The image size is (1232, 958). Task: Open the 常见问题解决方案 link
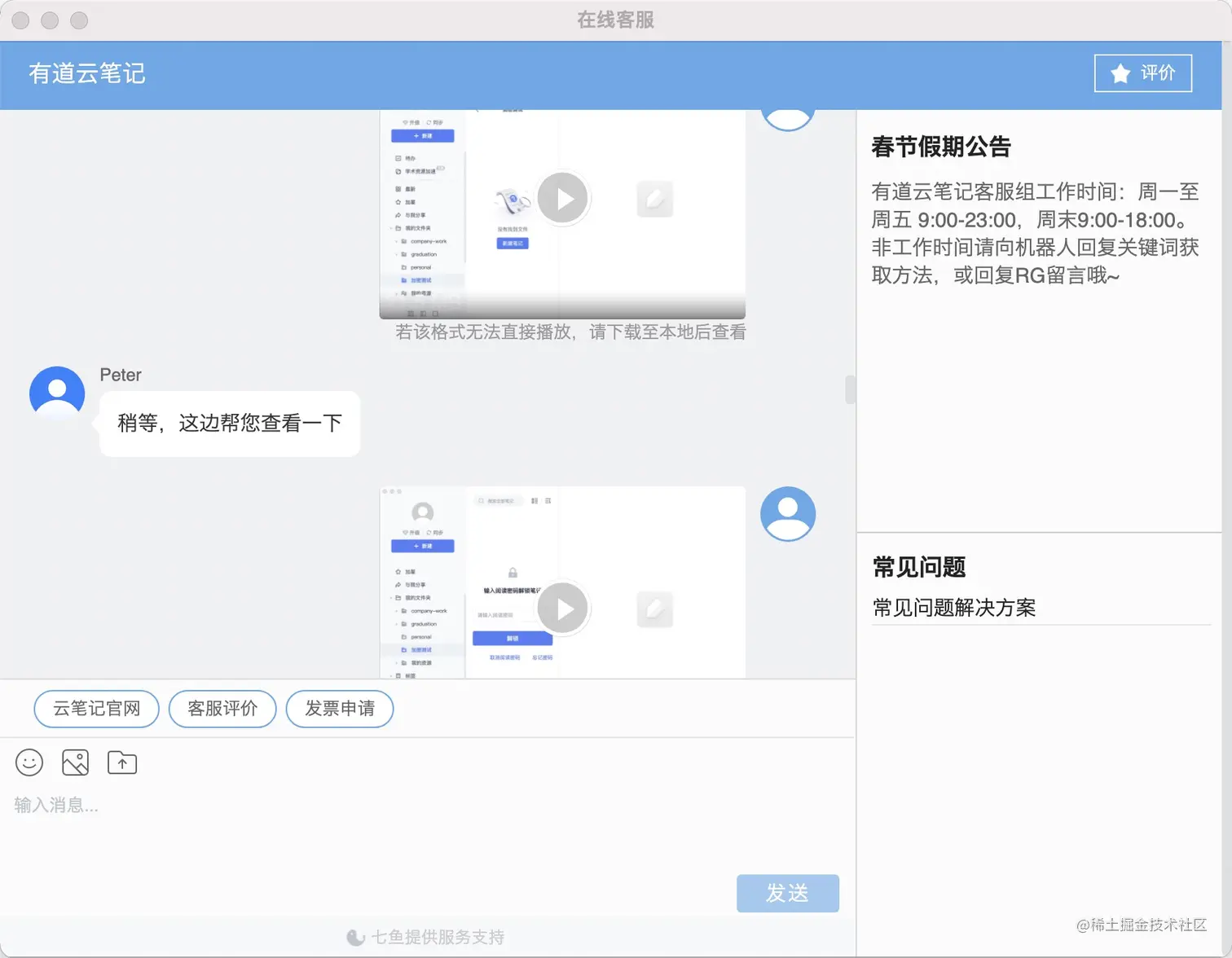954,608
